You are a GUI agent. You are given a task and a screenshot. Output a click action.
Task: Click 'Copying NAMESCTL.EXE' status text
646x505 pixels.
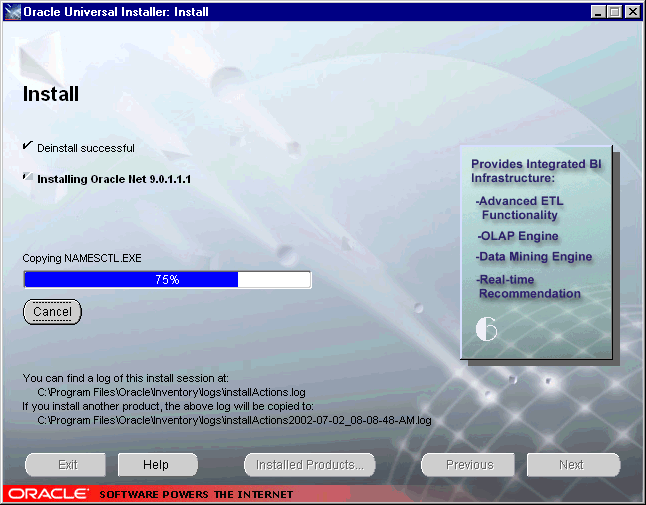(x=82, y=258)
